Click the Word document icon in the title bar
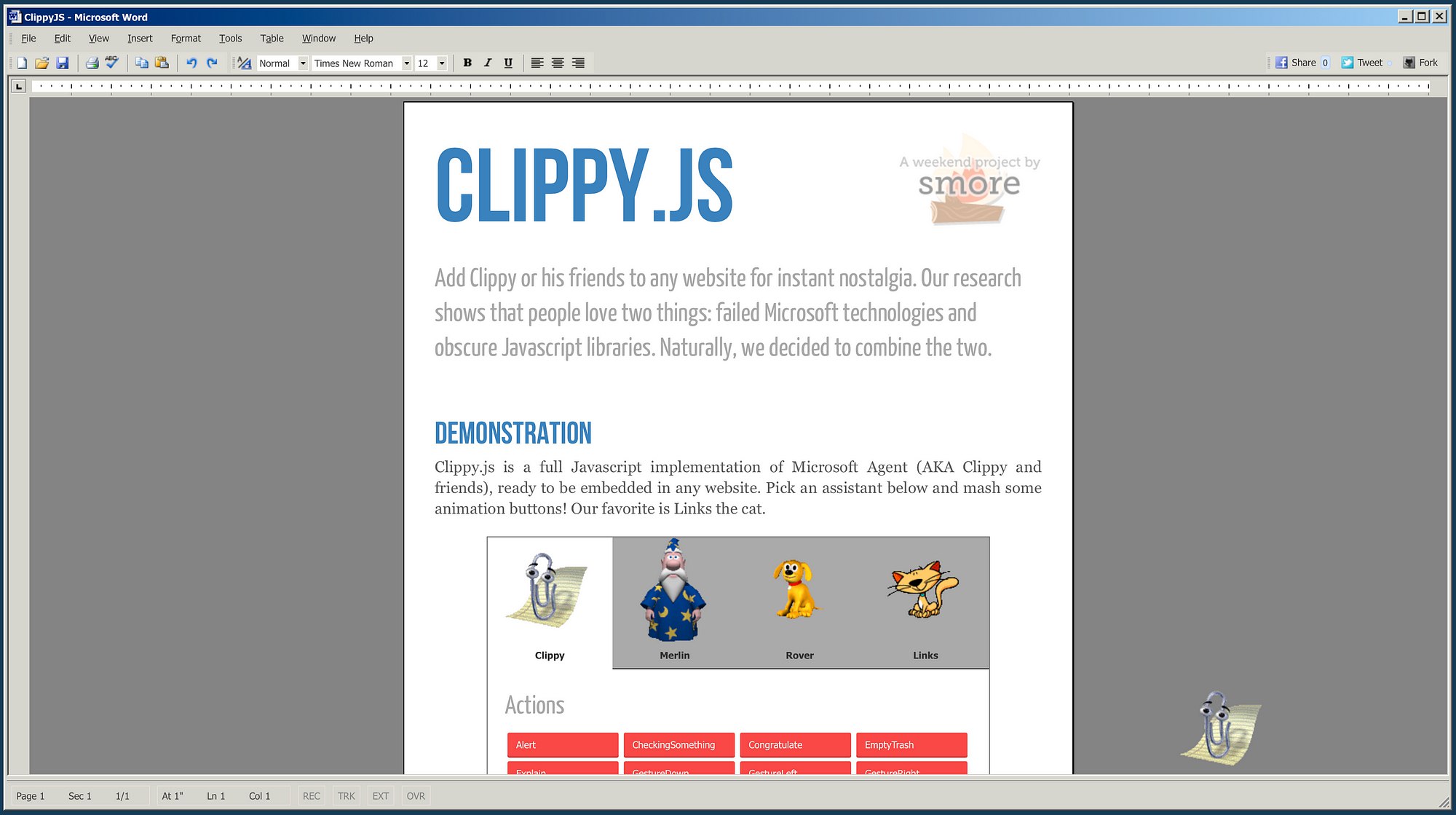The height and width of the screenshot is (815, 1456). coord(15,17)
